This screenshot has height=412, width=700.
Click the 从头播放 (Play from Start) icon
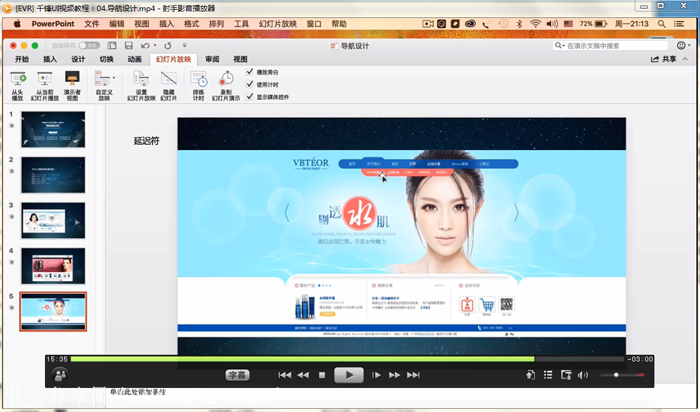coord(17,79)
